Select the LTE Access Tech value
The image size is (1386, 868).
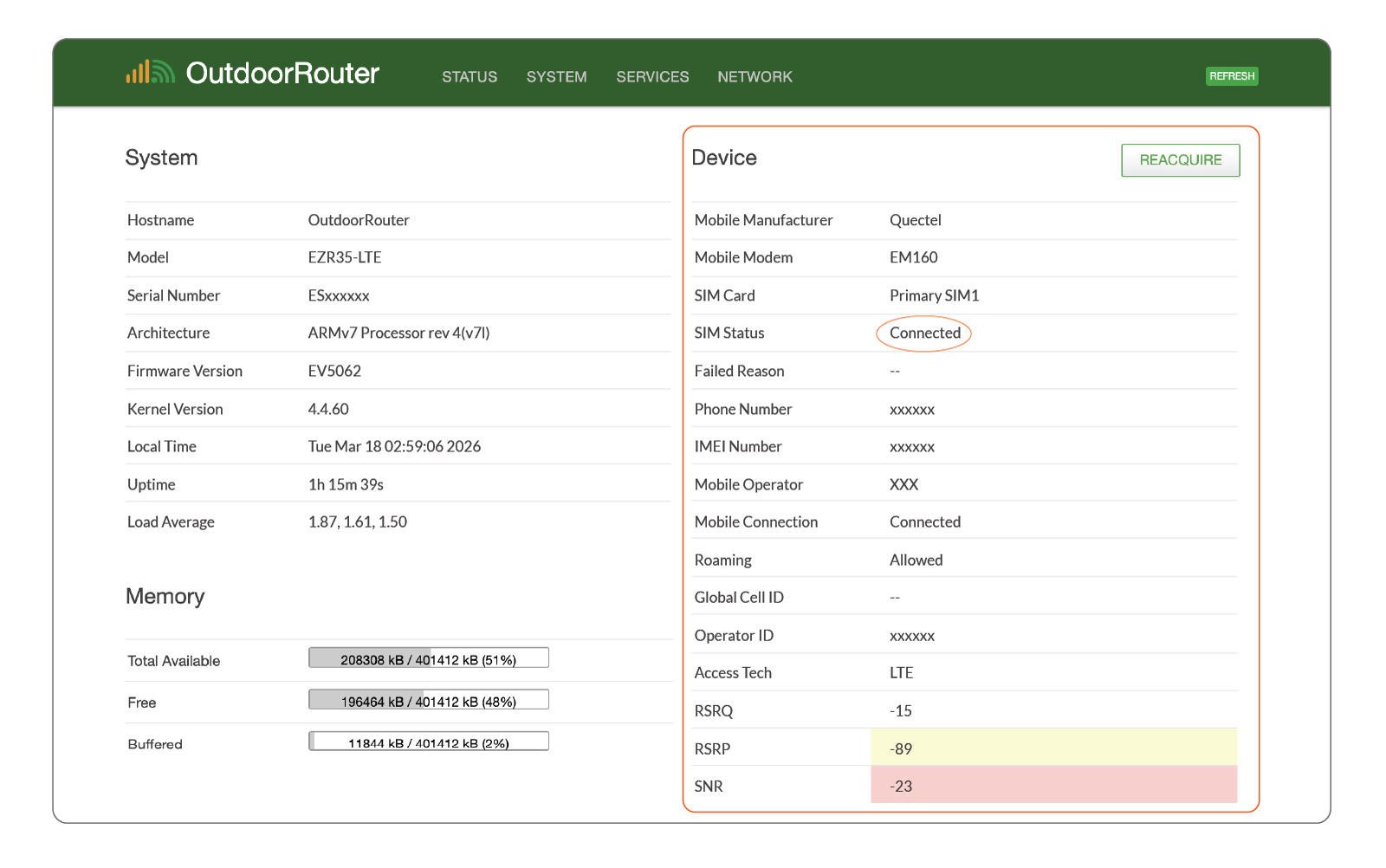click(901, 673)
